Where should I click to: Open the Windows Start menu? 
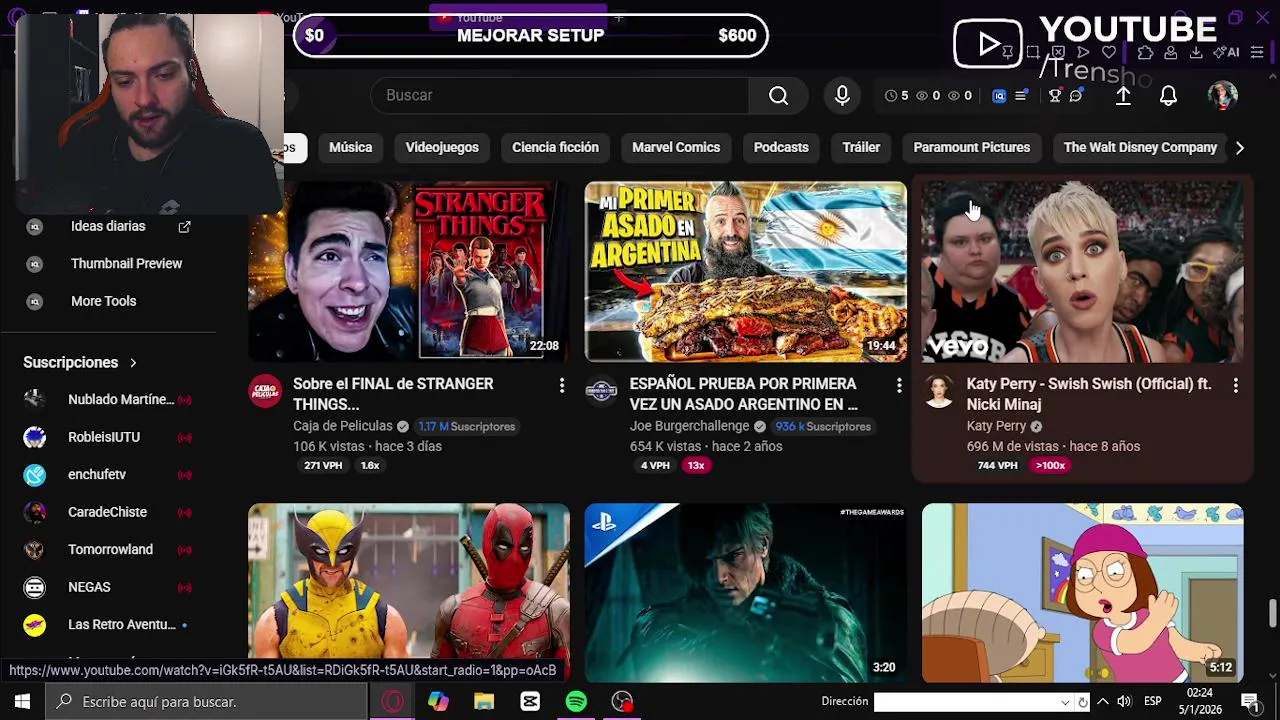click(22, 702)
